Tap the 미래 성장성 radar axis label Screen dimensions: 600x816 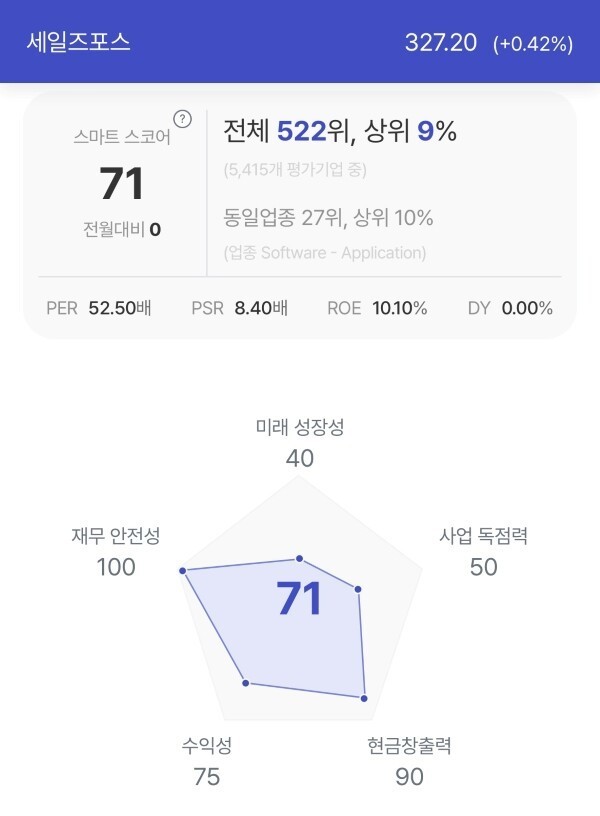[x=300, y=428]
